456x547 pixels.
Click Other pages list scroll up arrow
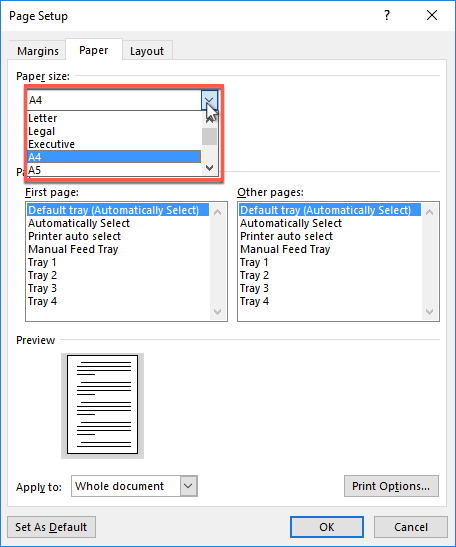[x=429, y=212]
